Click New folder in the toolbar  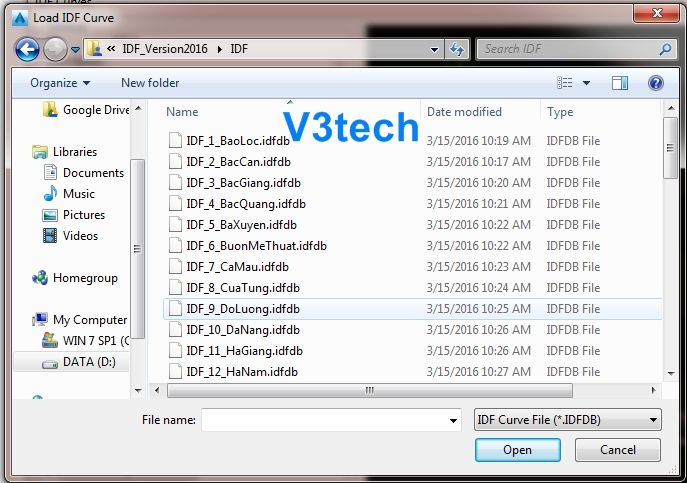point(150,83)
